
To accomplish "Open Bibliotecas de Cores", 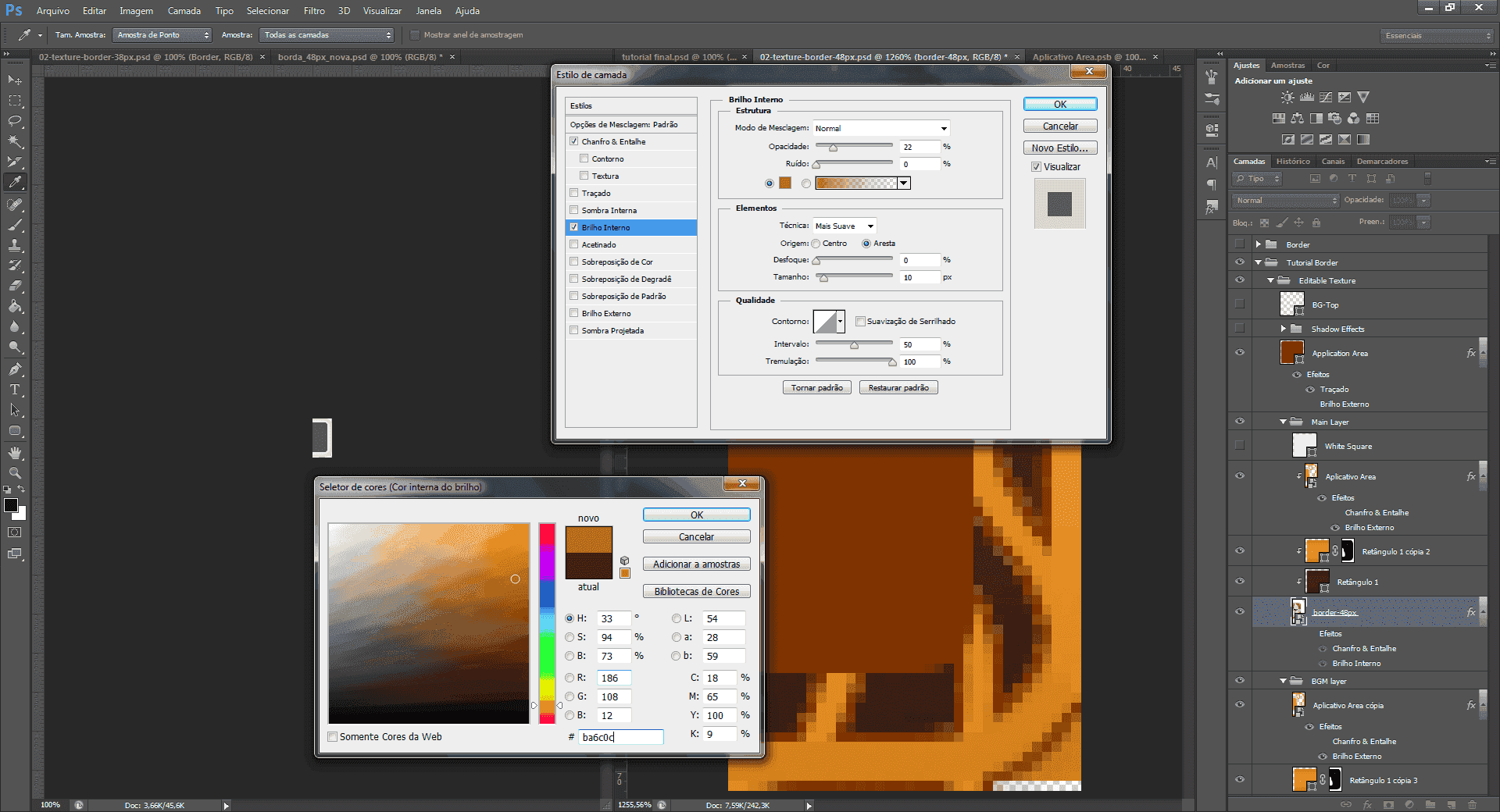I will pyautogui.click(x=697, y=592).
